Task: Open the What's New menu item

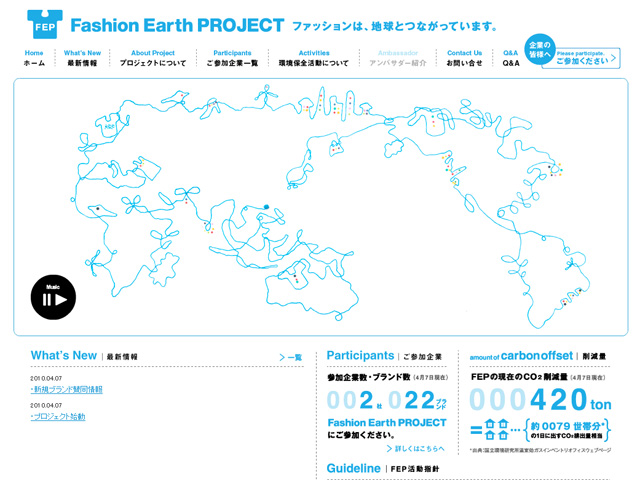Action: pyautogui.click(x=82, y=58)
